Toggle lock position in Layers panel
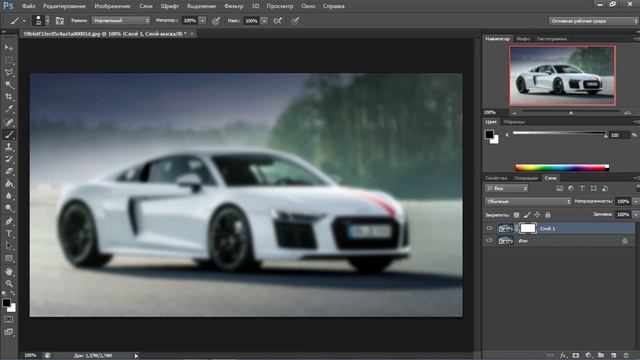Viewport: 640px width, 360px height. pos(537,215)
